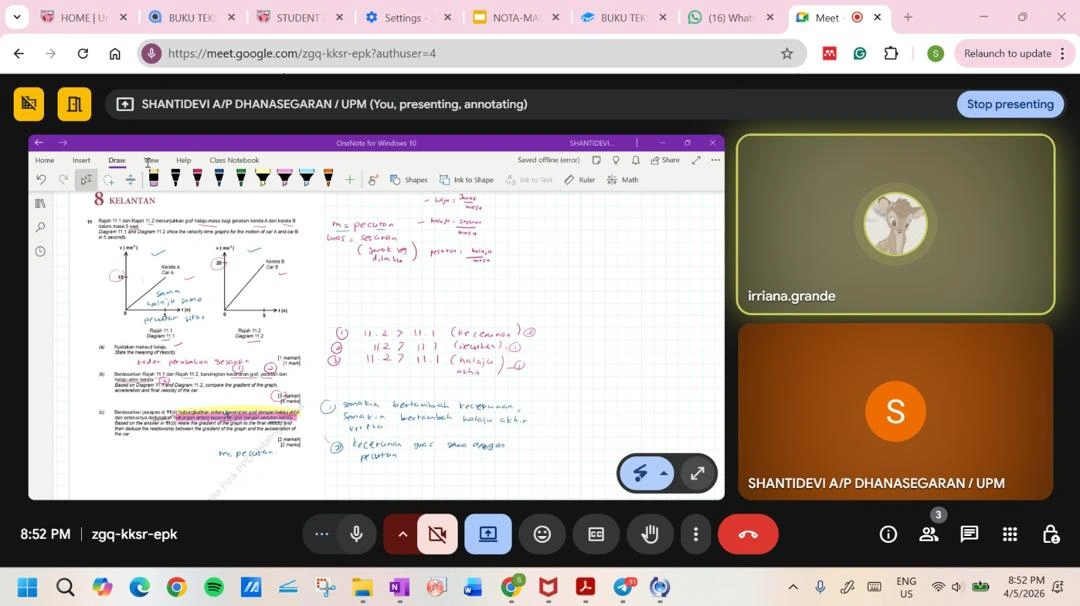Bookmark this page star icon
Viewport: 1080px width, 606px height.
[x=787, y=53]
